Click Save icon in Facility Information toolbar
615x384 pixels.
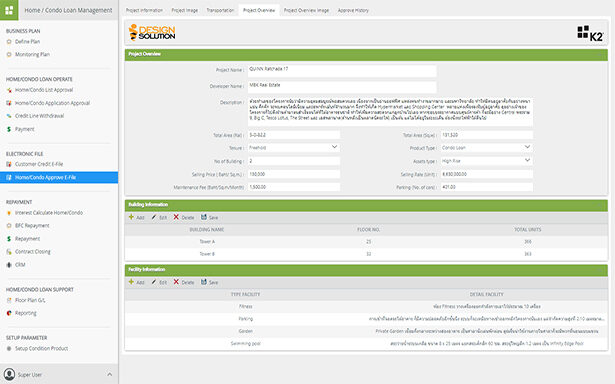[204, 282]
